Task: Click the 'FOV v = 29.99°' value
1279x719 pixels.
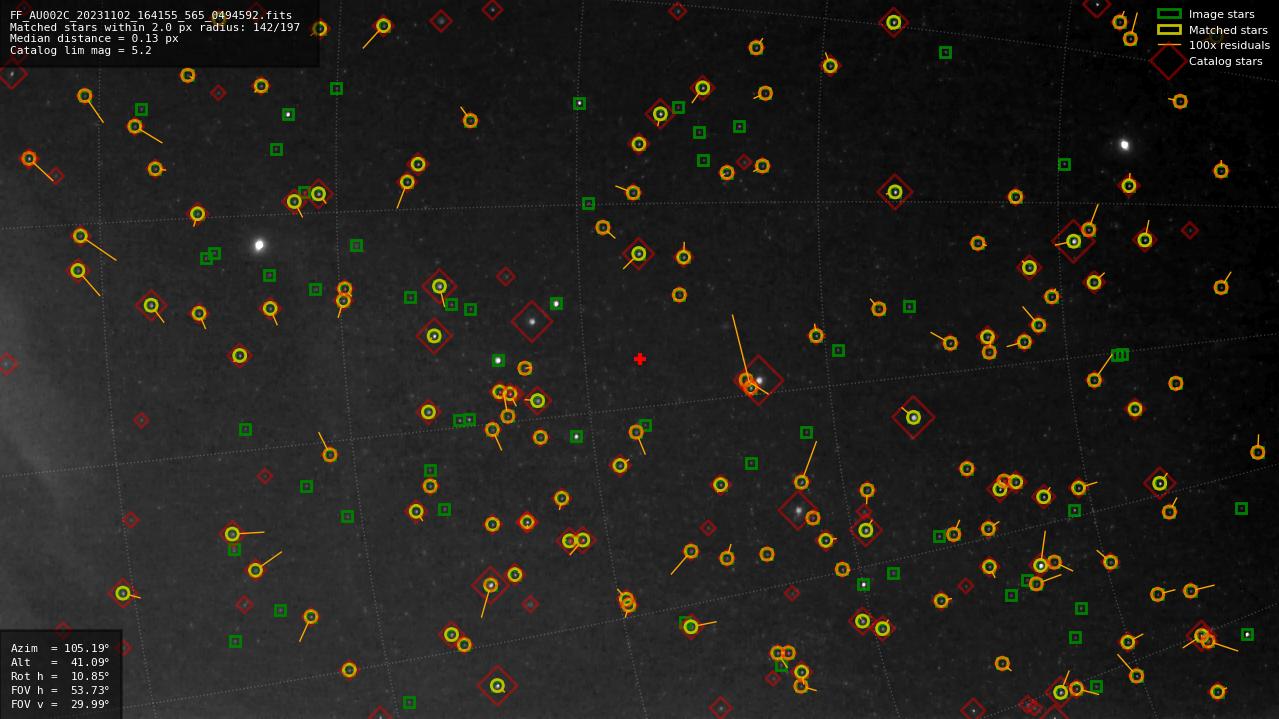Action: tap(60, 704)
